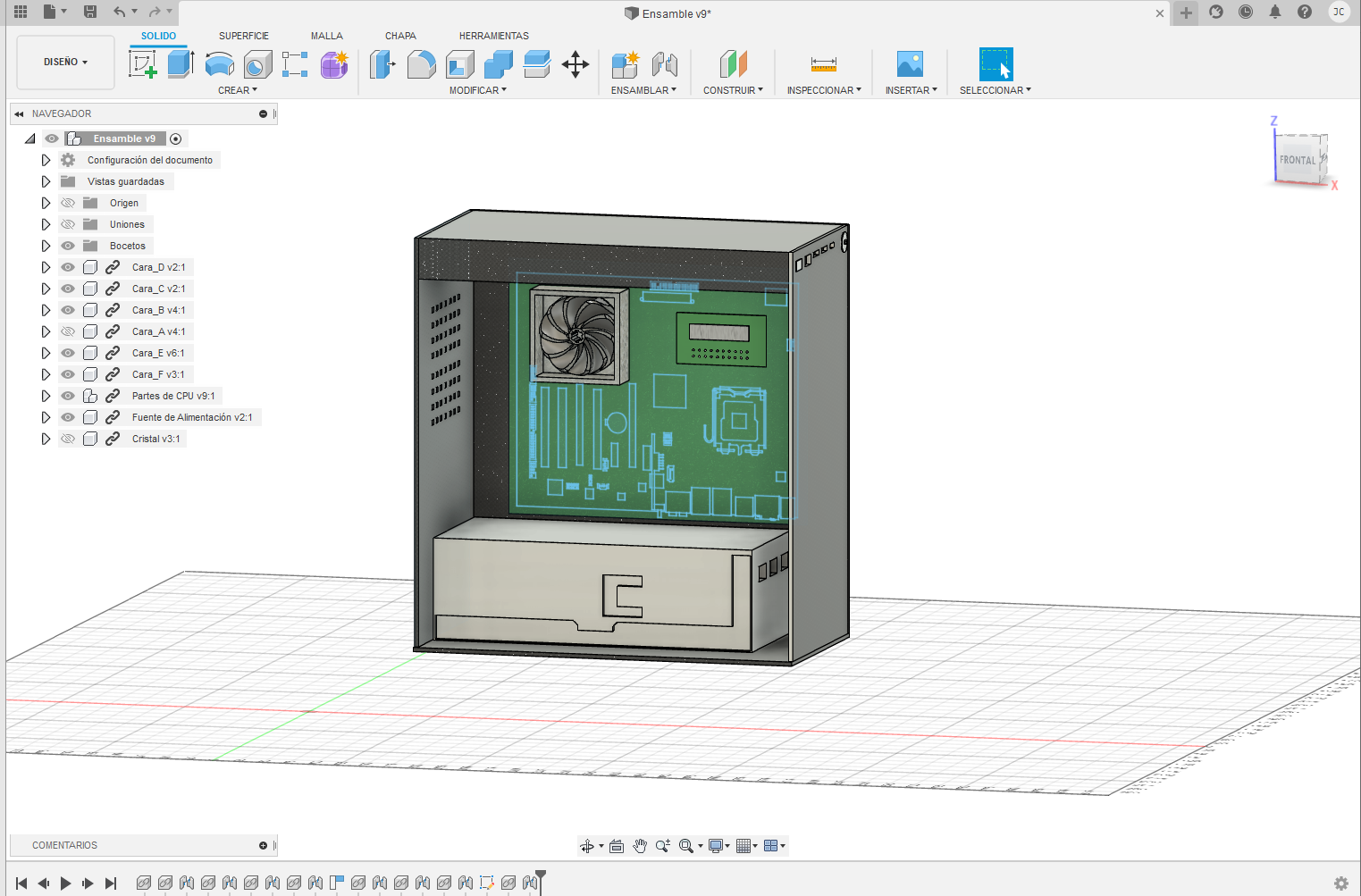Open the CHAPA tab
The height and width of the screenshot is (896, 1361).
400,36
